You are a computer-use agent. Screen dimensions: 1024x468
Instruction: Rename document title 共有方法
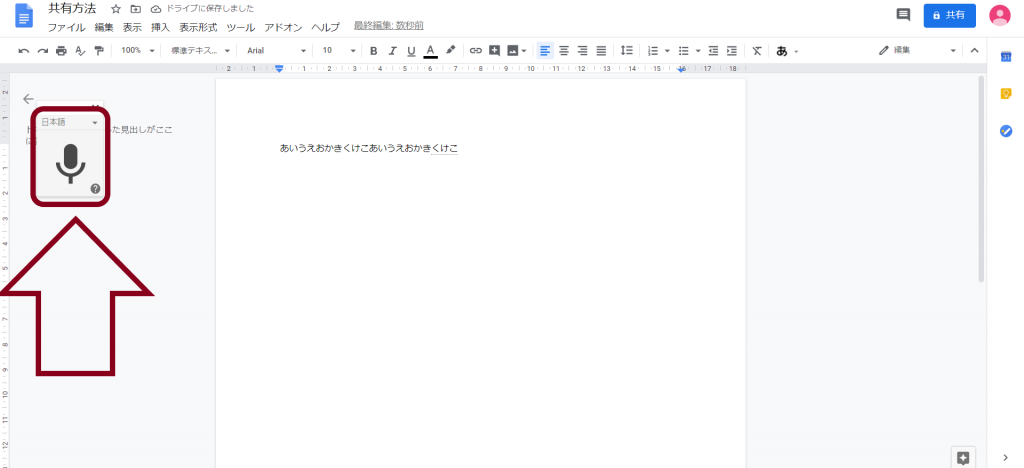[72, 8]
